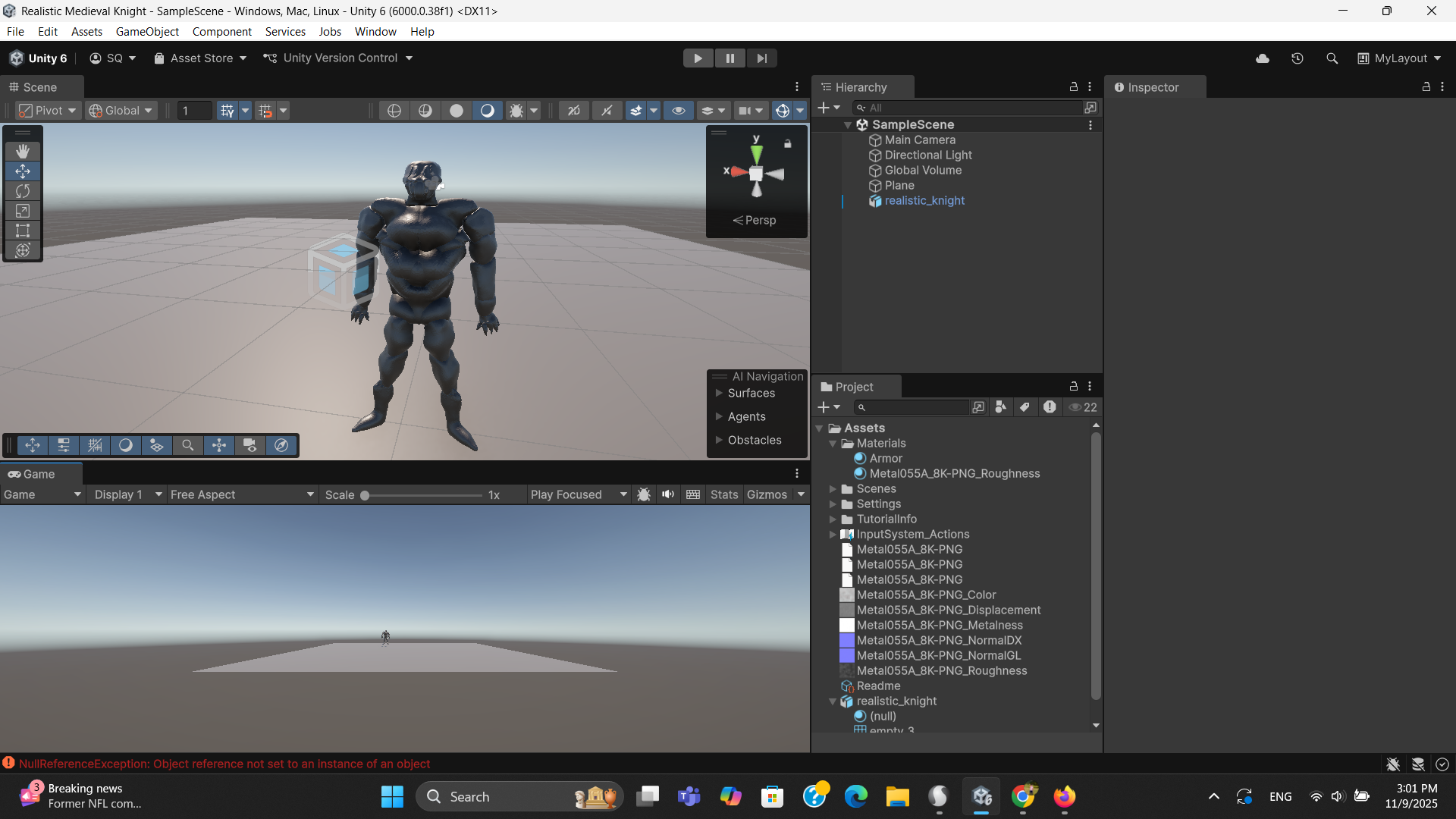Click Search by Log Type icon in Project

pyautogui.click(x=1050, y=407)
